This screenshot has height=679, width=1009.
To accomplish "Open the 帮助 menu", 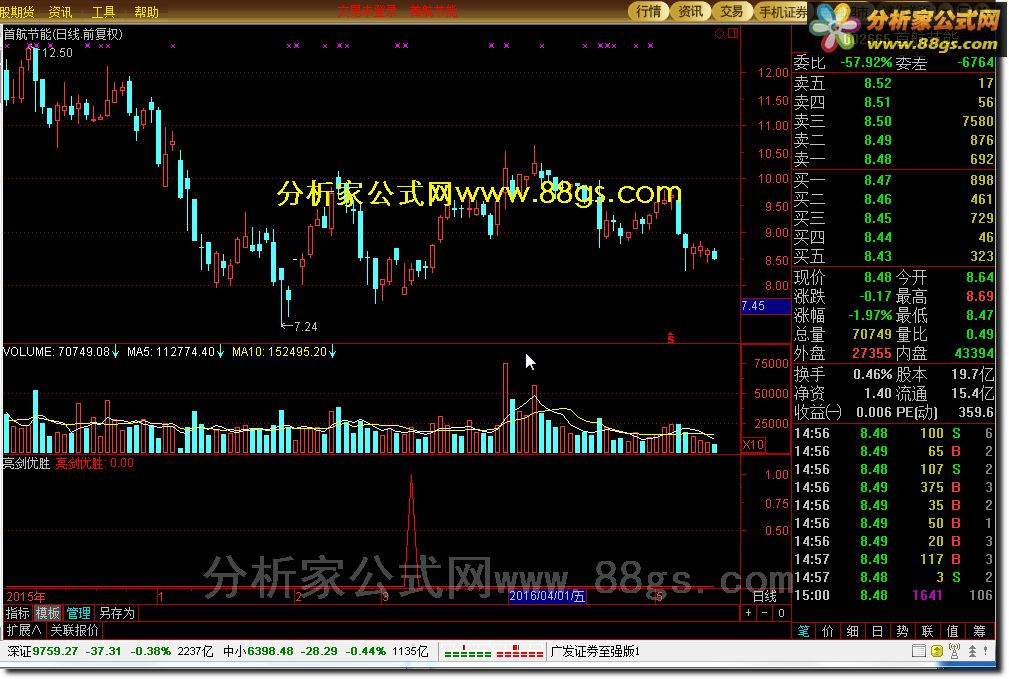I will (146, 12).
